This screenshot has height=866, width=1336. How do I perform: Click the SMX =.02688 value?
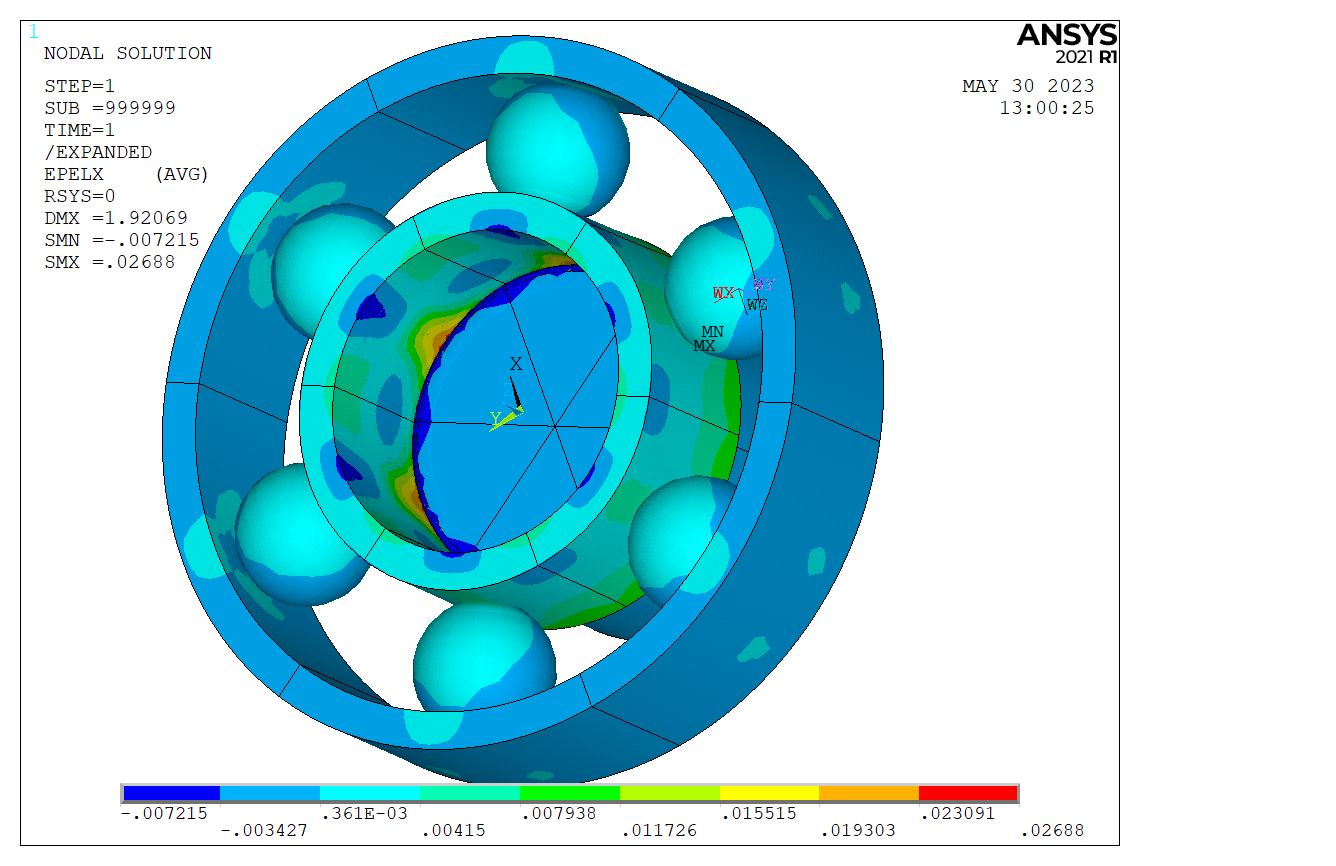click(x=110, y=262)
